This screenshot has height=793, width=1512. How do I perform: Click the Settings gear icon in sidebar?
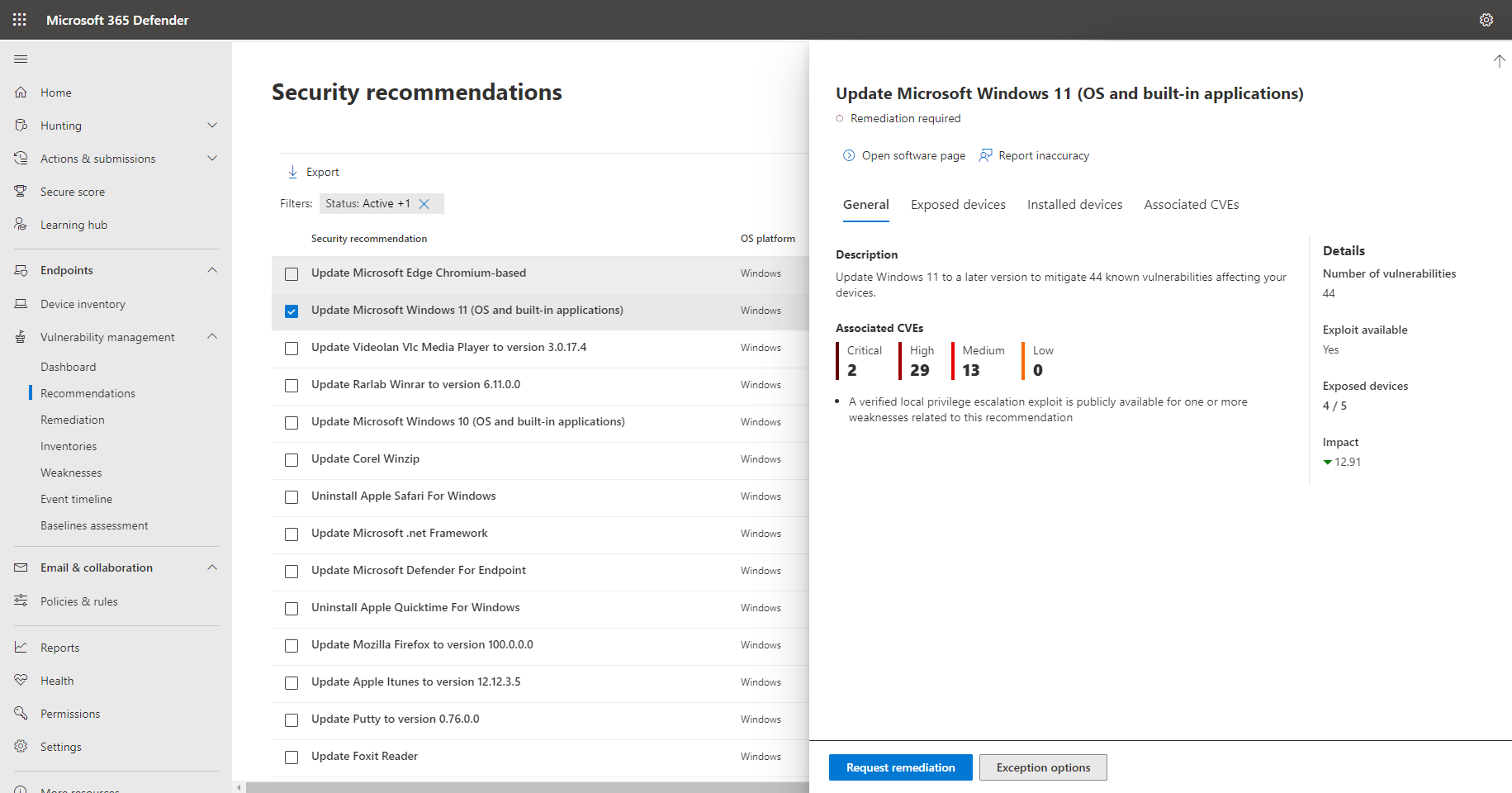(x=21, y=747)
